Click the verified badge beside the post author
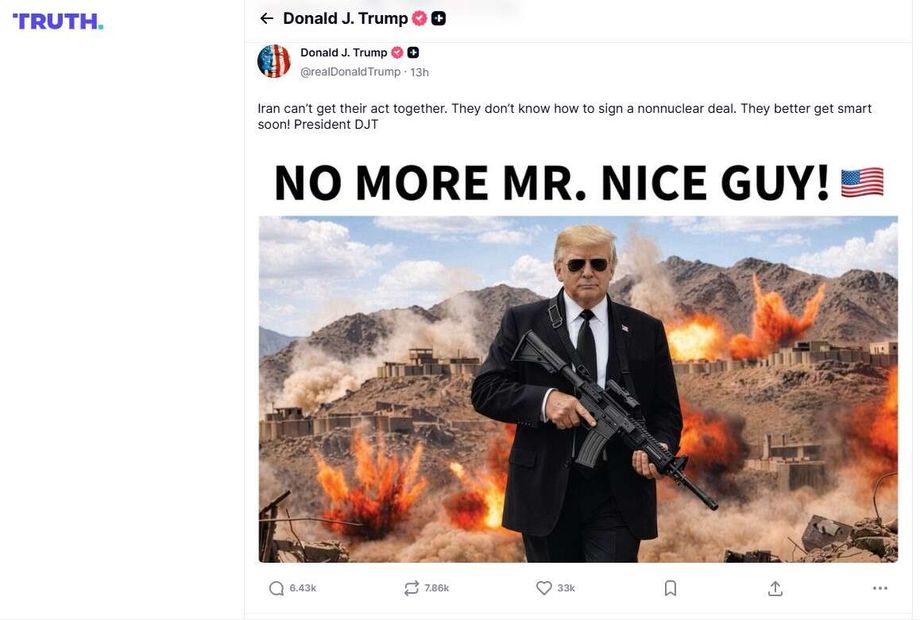 [397, 53]
